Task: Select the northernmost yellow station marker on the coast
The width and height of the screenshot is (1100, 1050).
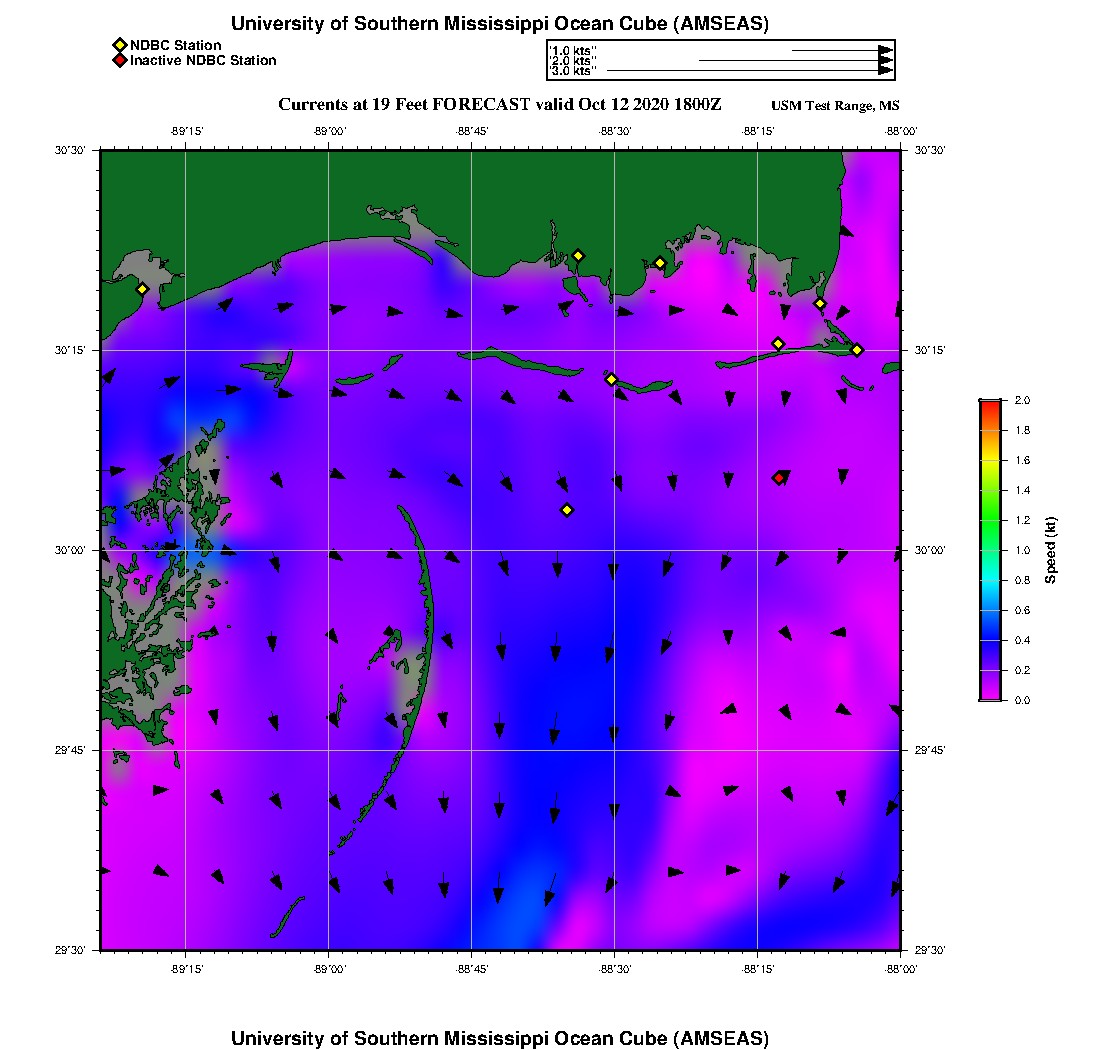Action: pyautogui.click(x=578, y=256)
